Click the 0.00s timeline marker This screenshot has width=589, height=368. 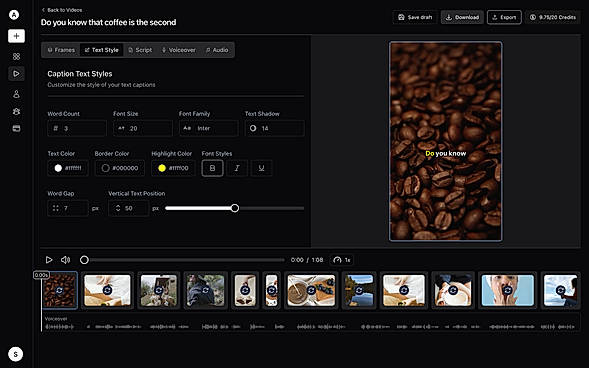41,275
